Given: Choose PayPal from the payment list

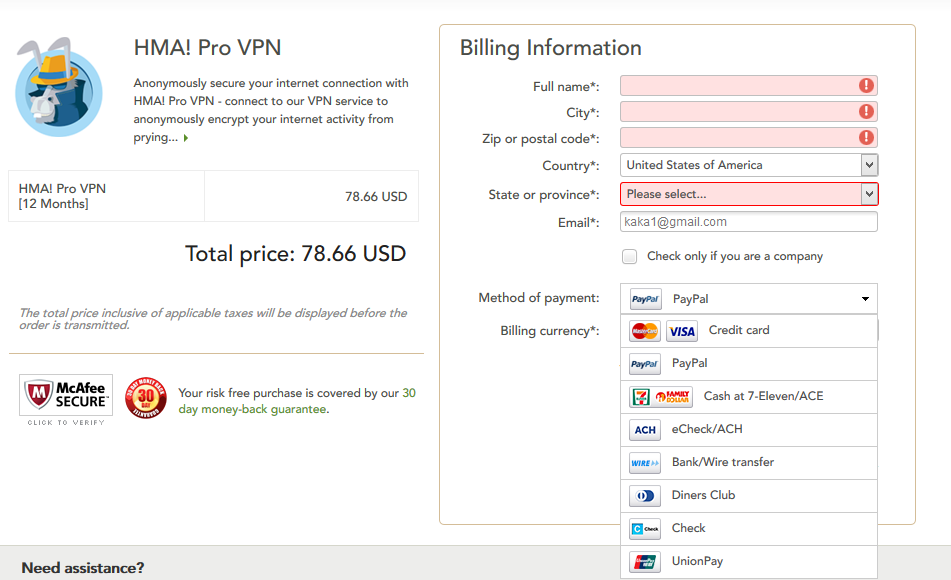Looking at the screenshot, I should tap(749, 363).
